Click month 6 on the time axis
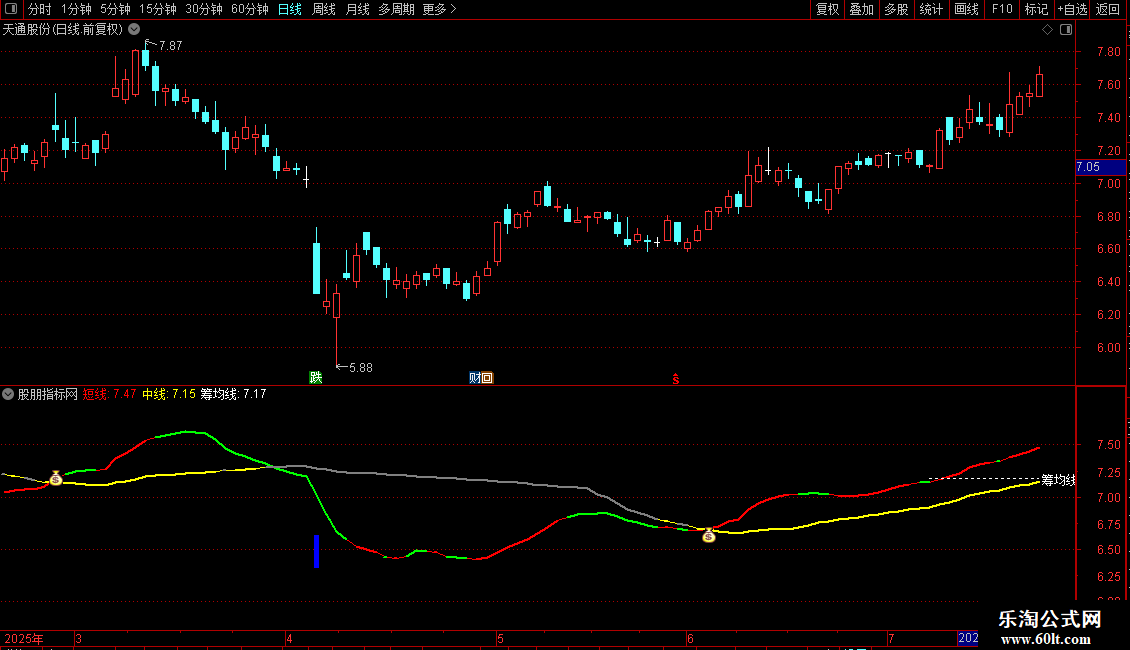Viewport: 1130px width, 650px height. (690, 638)
